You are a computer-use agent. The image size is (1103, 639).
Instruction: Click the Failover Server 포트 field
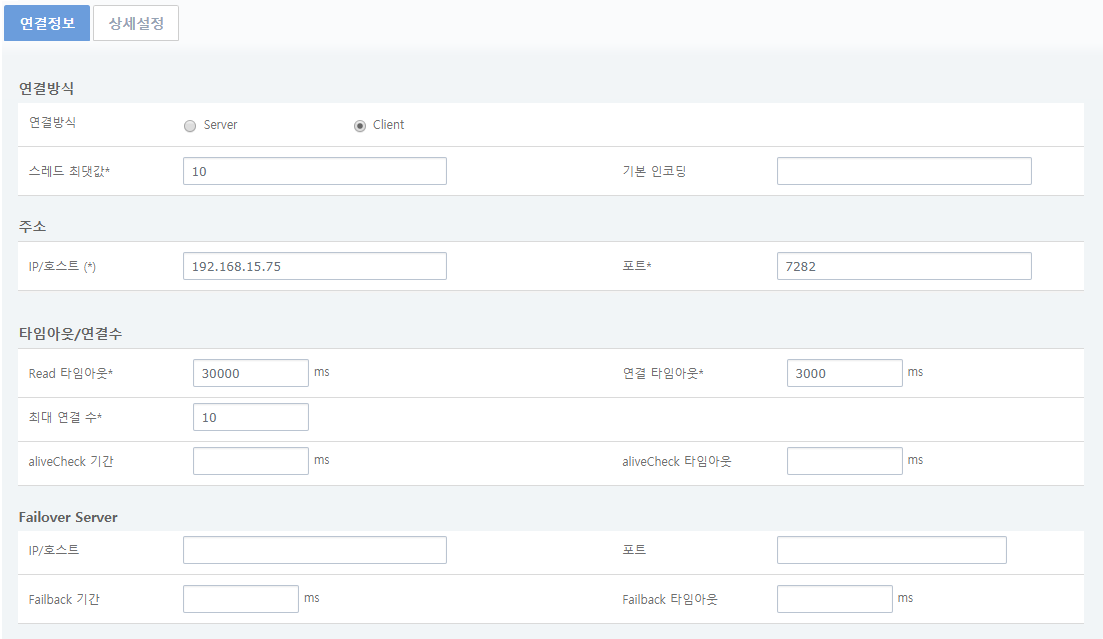pyautogui.click(x=891, y=550)
